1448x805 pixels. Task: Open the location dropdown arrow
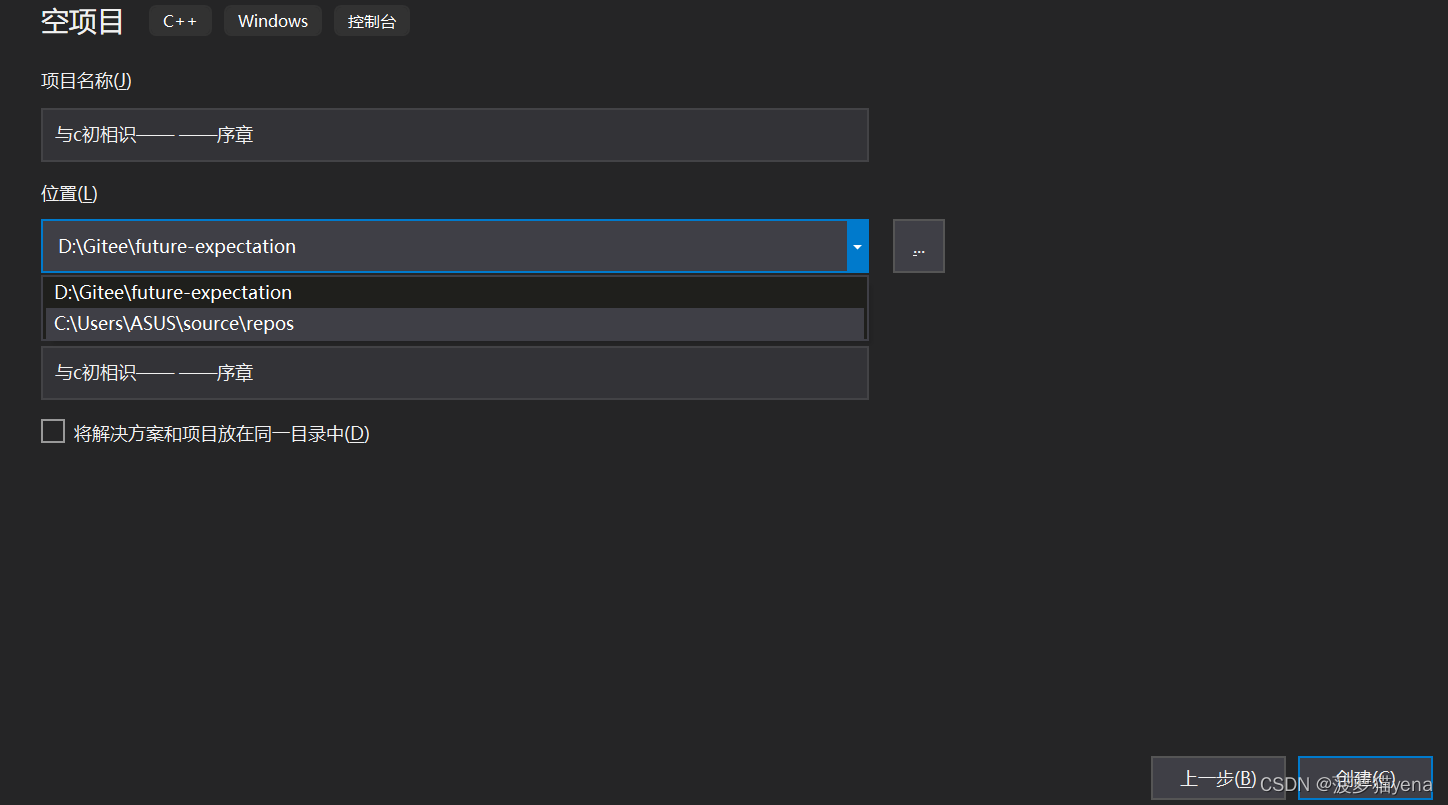tap(857, 246)
